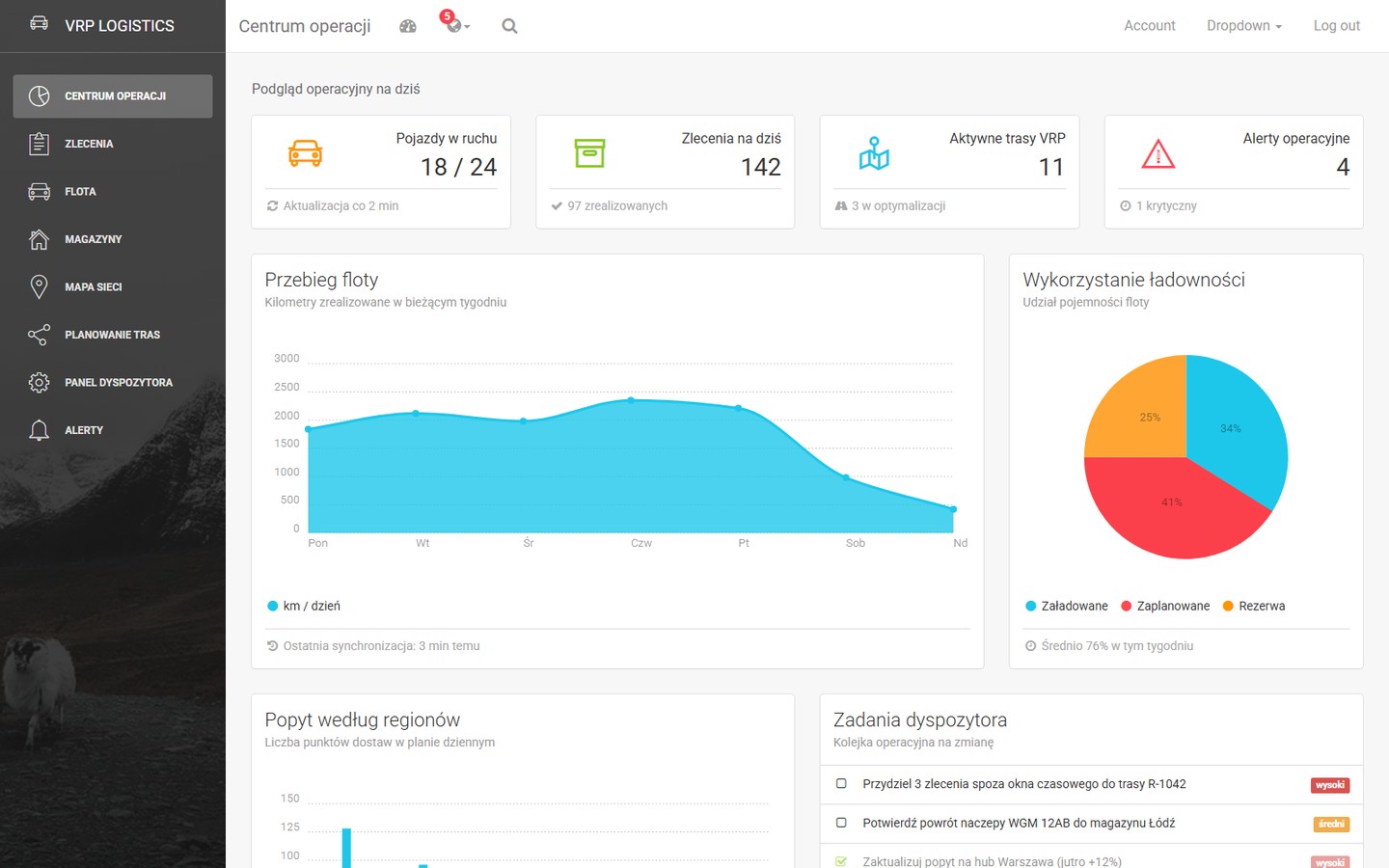Click the cyan Załadowane legend dot
The image size is (1389, 868).
(1030, 606)
